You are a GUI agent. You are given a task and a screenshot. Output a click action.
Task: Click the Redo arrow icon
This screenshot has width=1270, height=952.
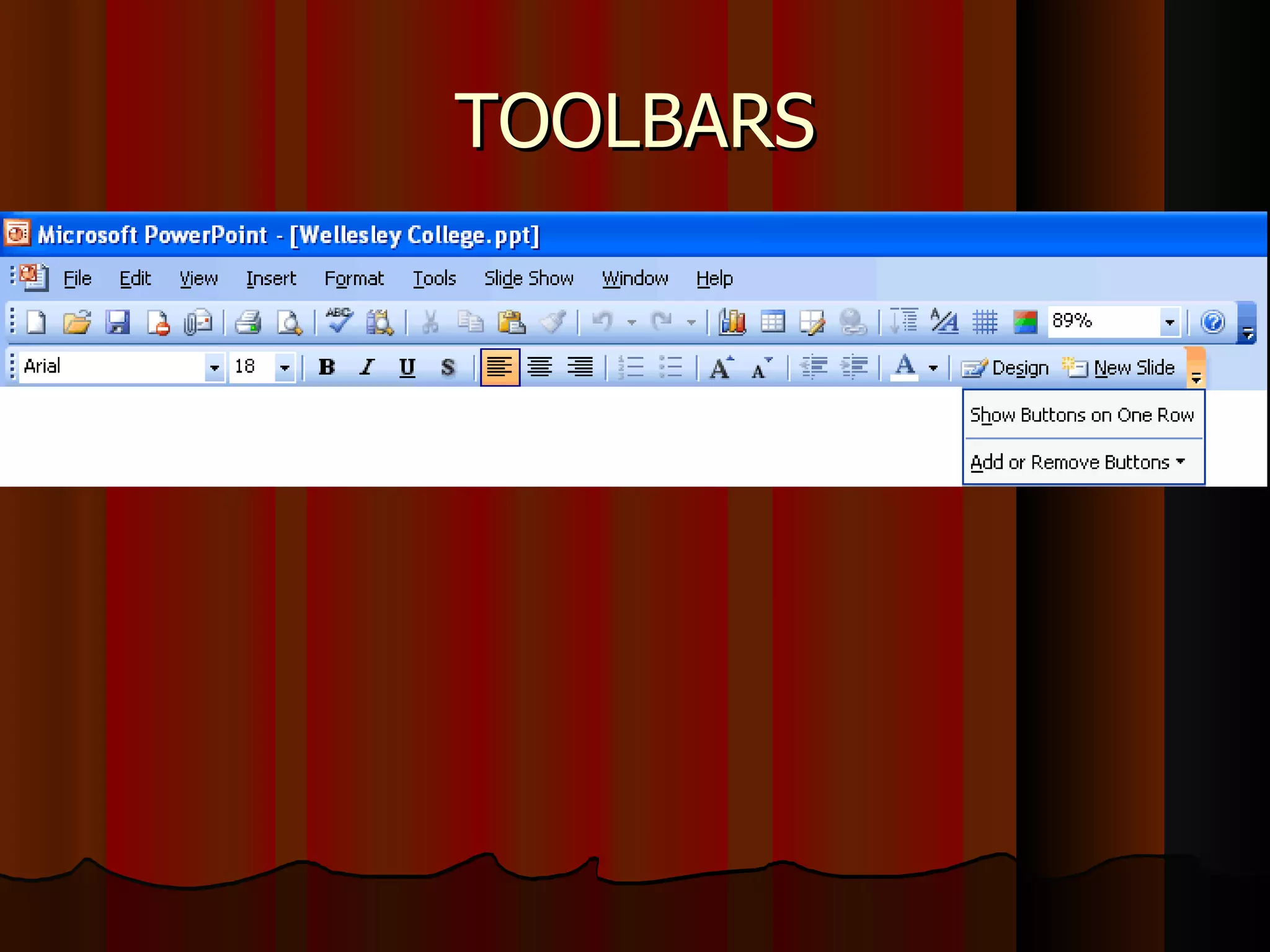pos(662,322)
